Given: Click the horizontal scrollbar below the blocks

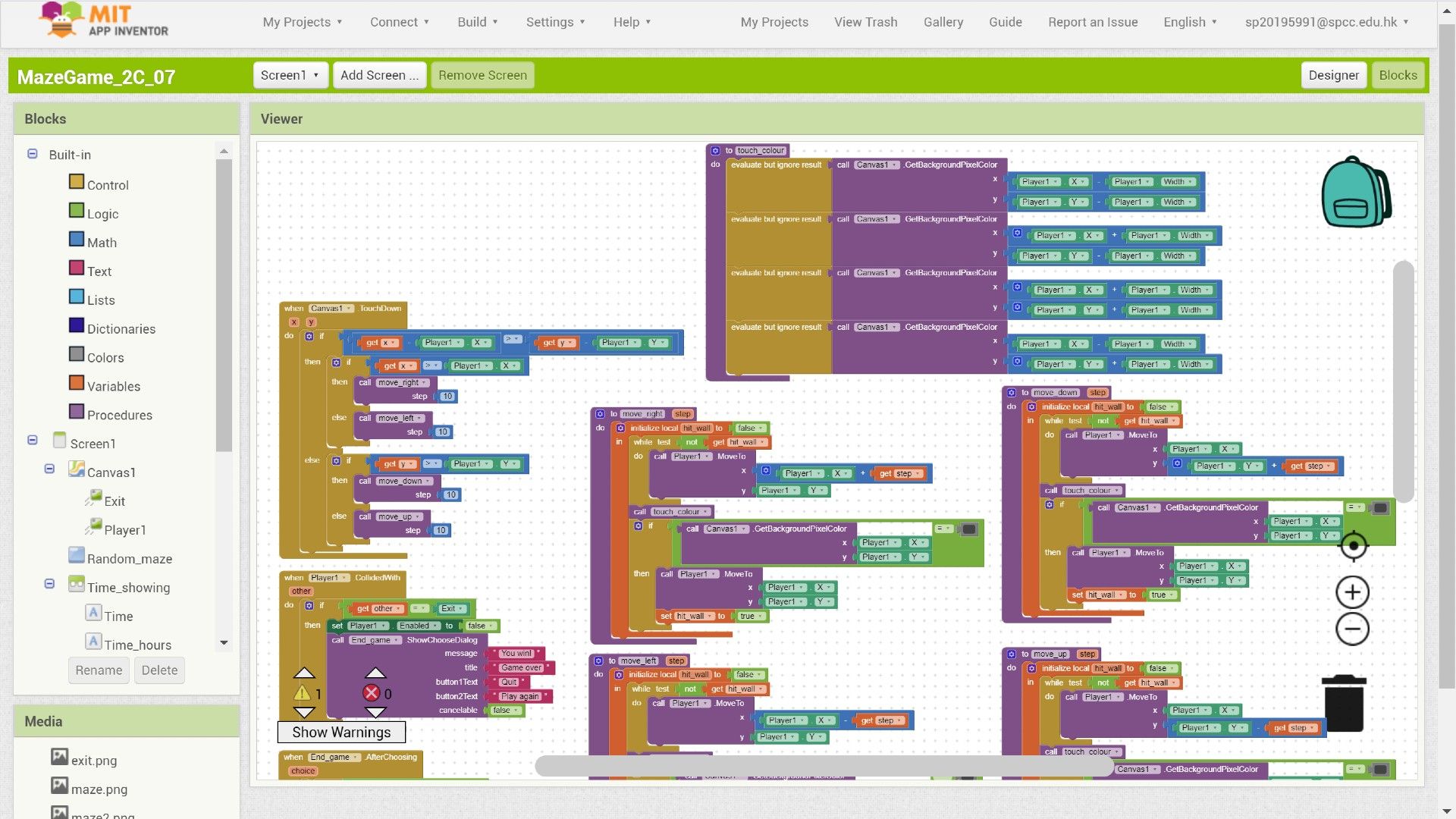Looking at the screenshot, I should [x=823, y=767].
